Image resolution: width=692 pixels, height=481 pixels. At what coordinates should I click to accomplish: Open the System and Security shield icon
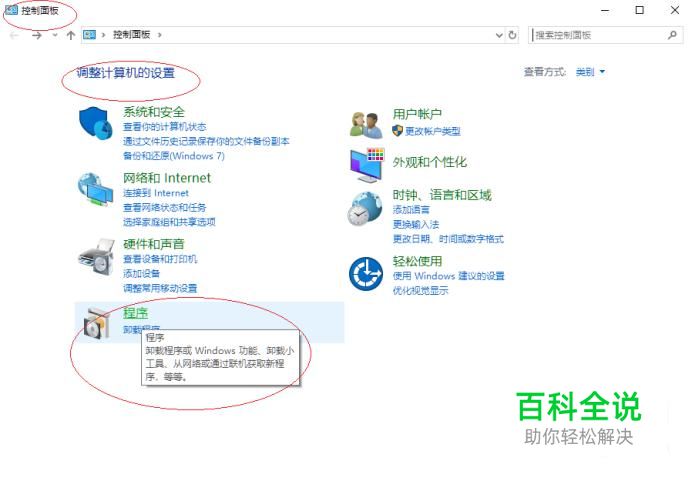pos(96,123)
